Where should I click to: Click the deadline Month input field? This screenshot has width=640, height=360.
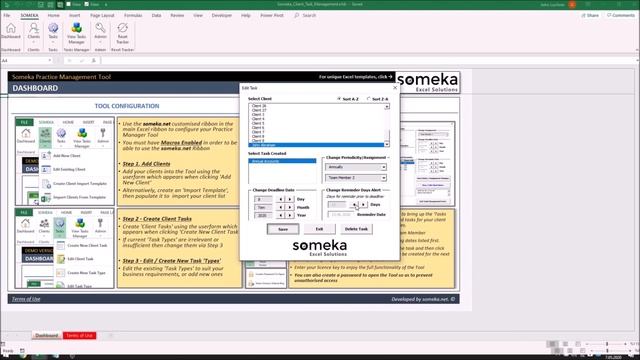(x=262, y=207)
